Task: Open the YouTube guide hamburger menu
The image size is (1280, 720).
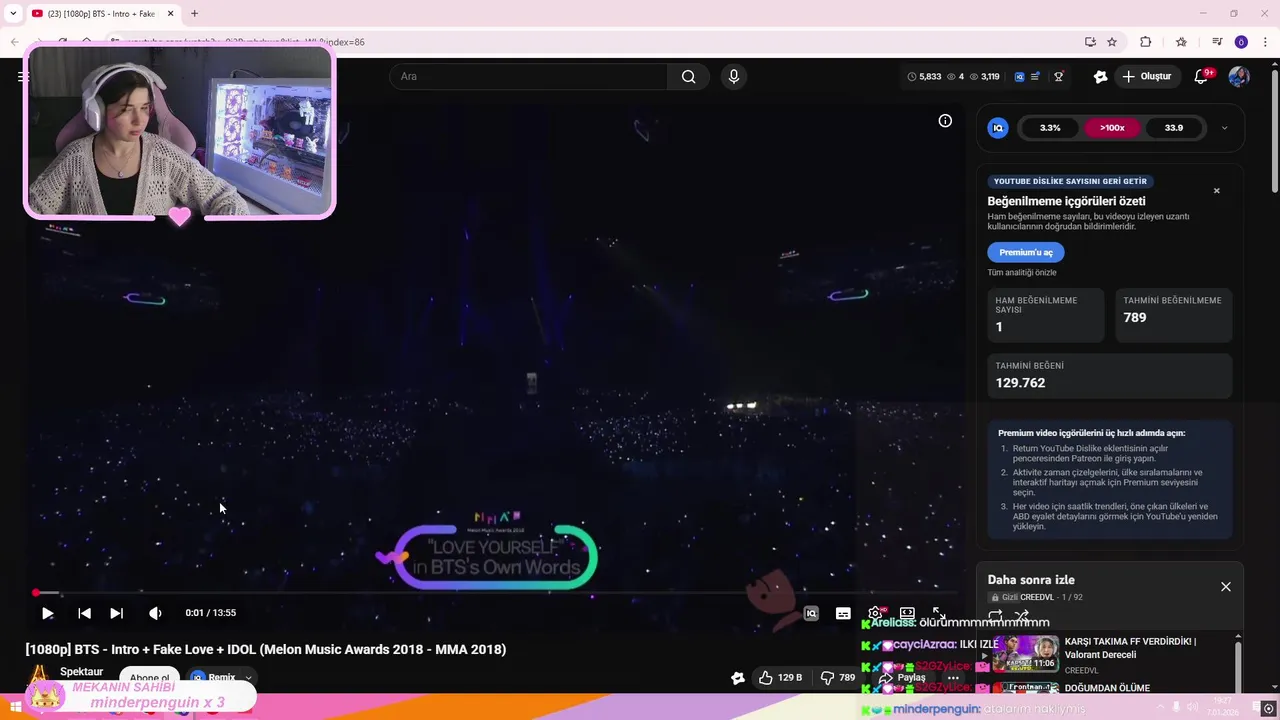Action: 21,77
